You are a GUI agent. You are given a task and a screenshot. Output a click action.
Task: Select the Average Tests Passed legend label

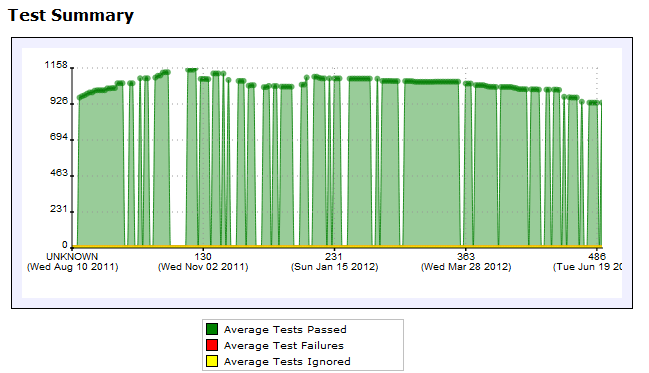click(285, 330)
